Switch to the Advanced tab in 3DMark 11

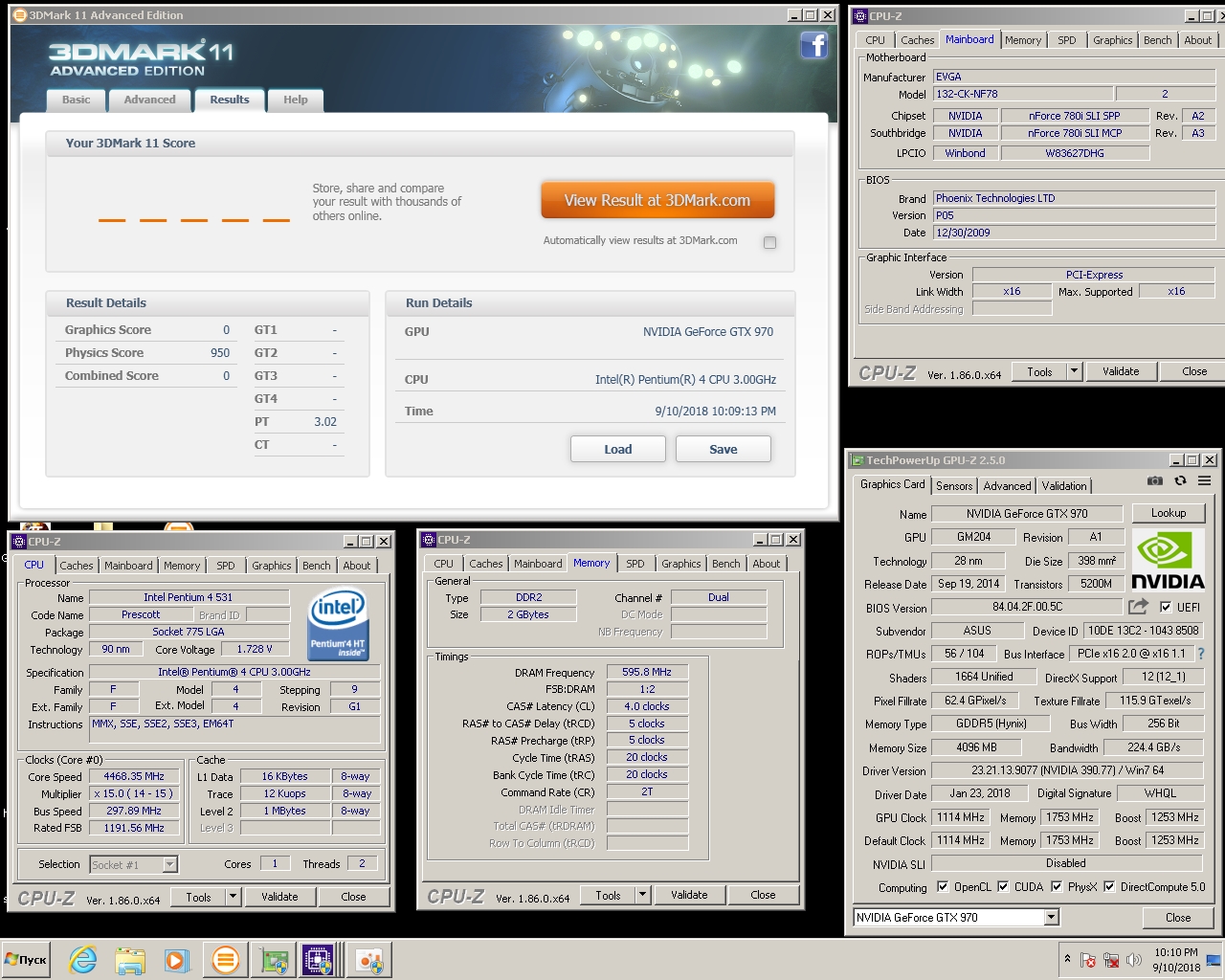[x=149, y=100]
